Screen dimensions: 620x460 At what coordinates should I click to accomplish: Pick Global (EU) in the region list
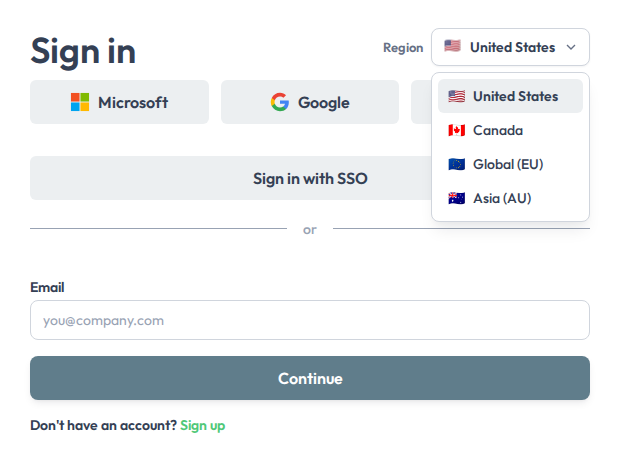pyautogui.click(x=510, y=164)
